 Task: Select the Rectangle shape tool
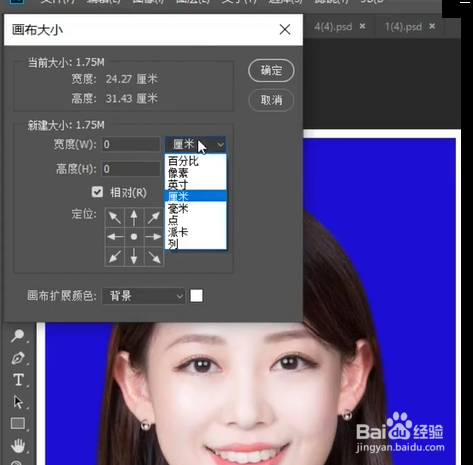[18, 423]
